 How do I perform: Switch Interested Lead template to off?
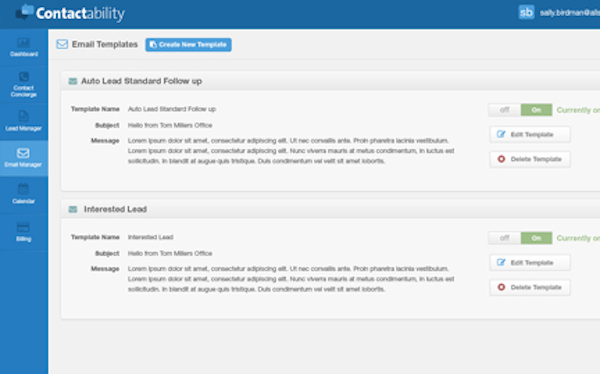[504, 238]
